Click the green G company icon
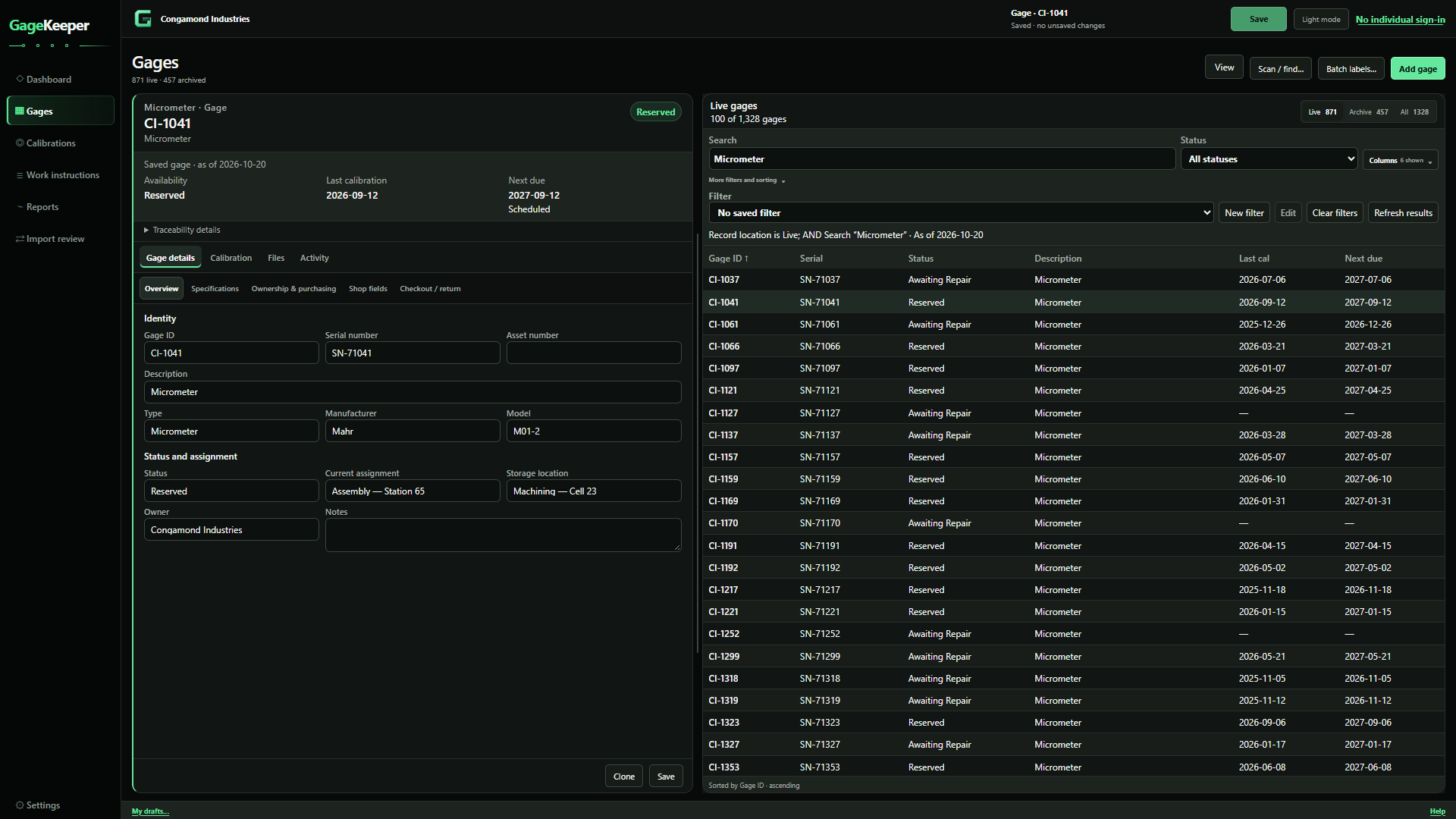This screenshot has width=1456, height=819. (143, 18)
